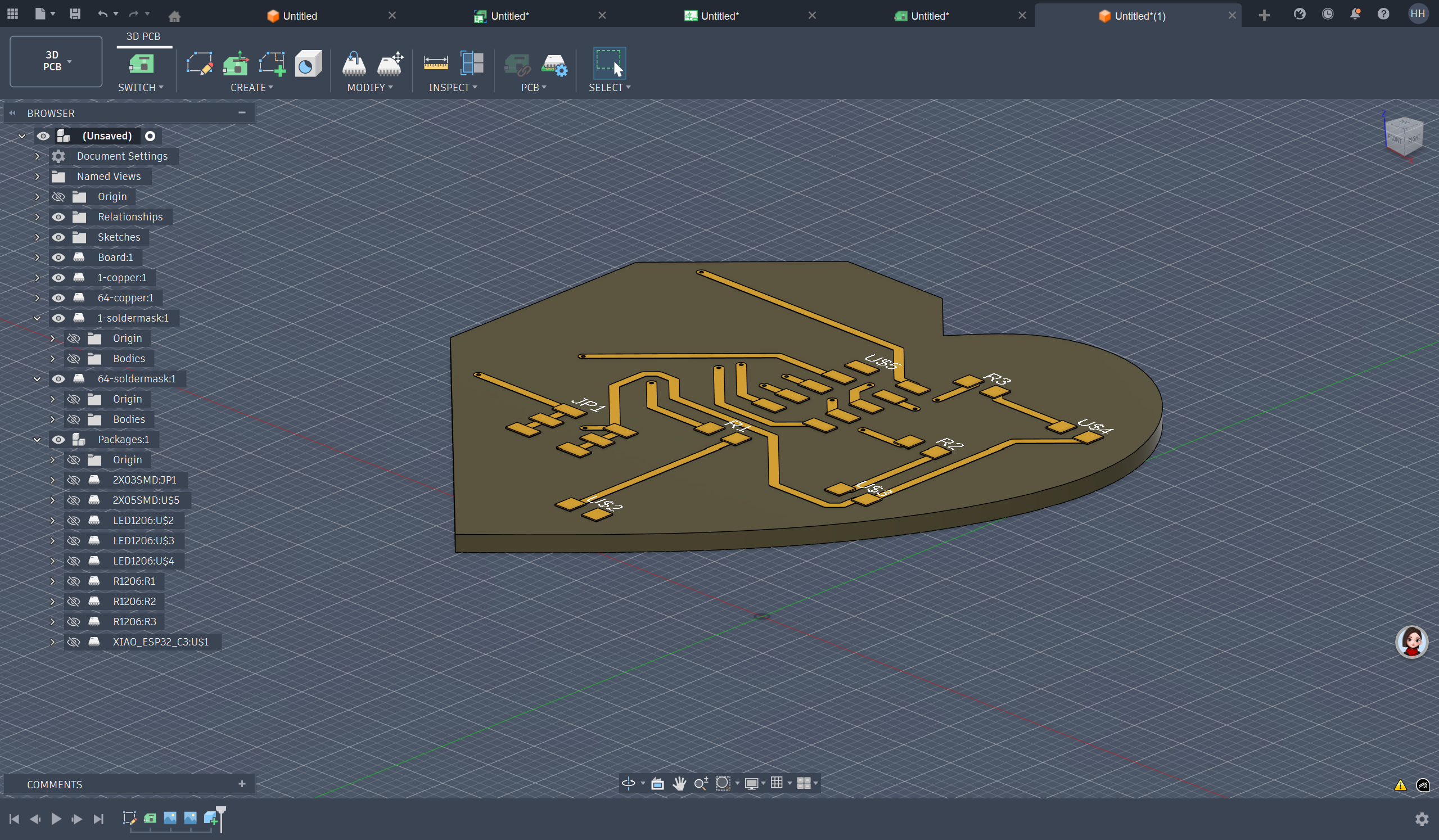
Task: Switch to the first Untitled tab
Action: (300, 16)
